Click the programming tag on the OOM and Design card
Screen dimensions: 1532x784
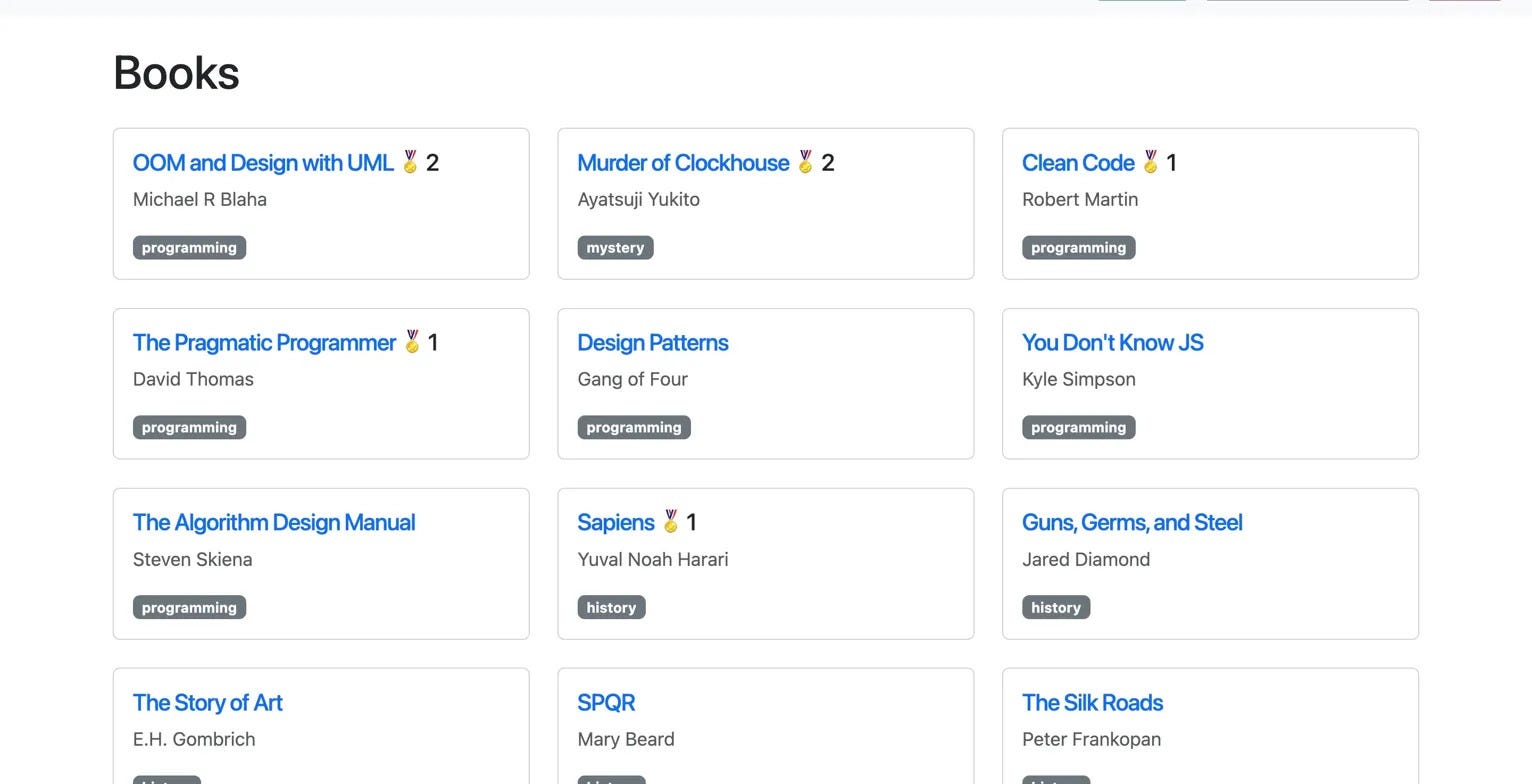pyautogui.click(x=189, y=248)
